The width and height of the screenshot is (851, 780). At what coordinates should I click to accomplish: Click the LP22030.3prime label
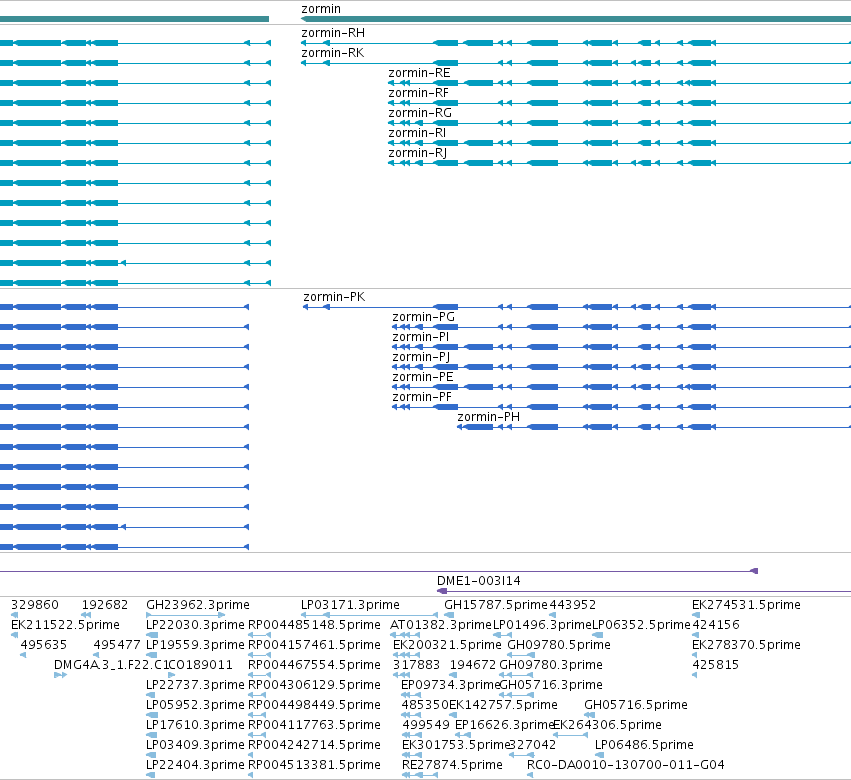[195, 625]
